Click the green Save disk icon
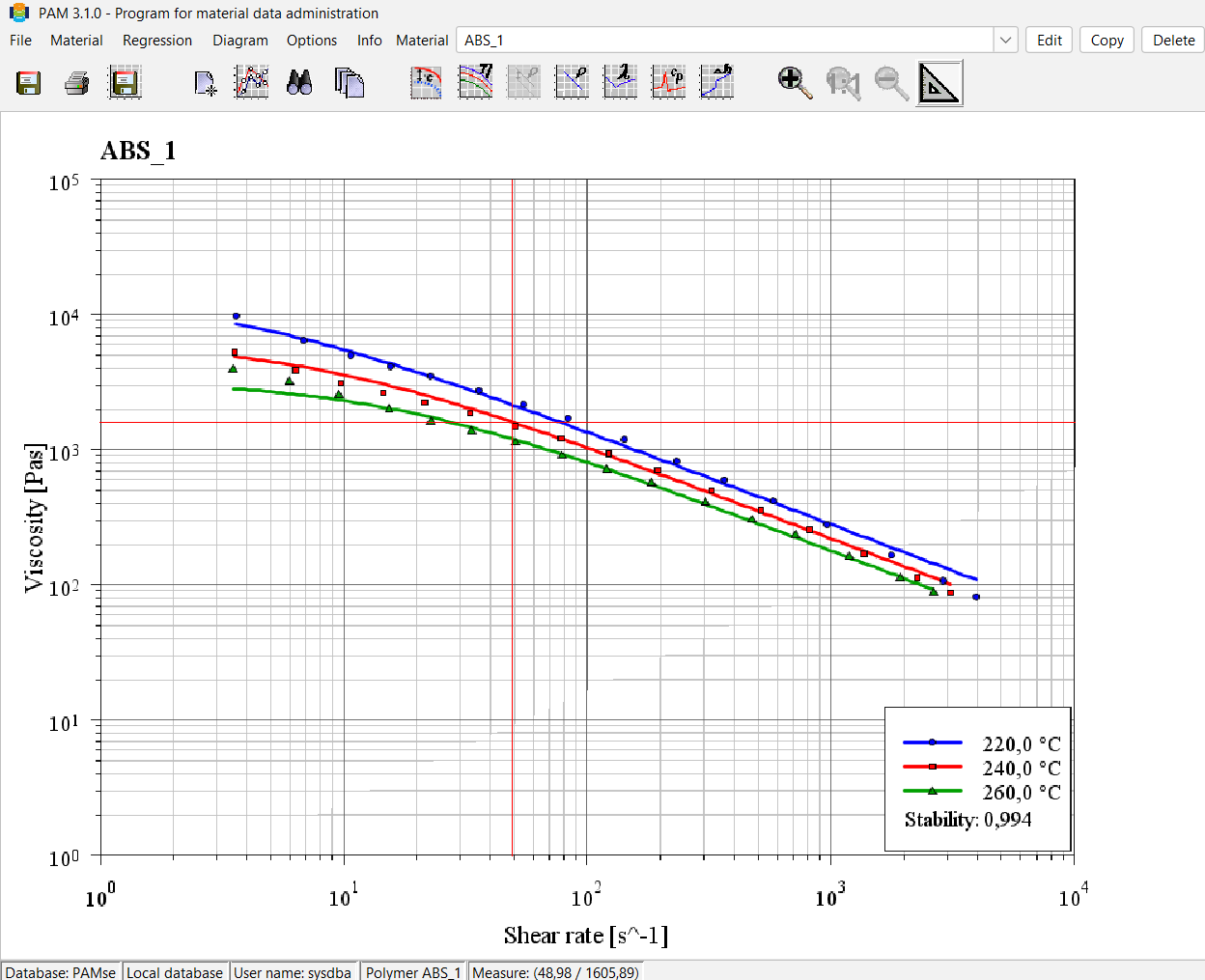This screenshot has height=980, width=1205. (x=29, y=83)
